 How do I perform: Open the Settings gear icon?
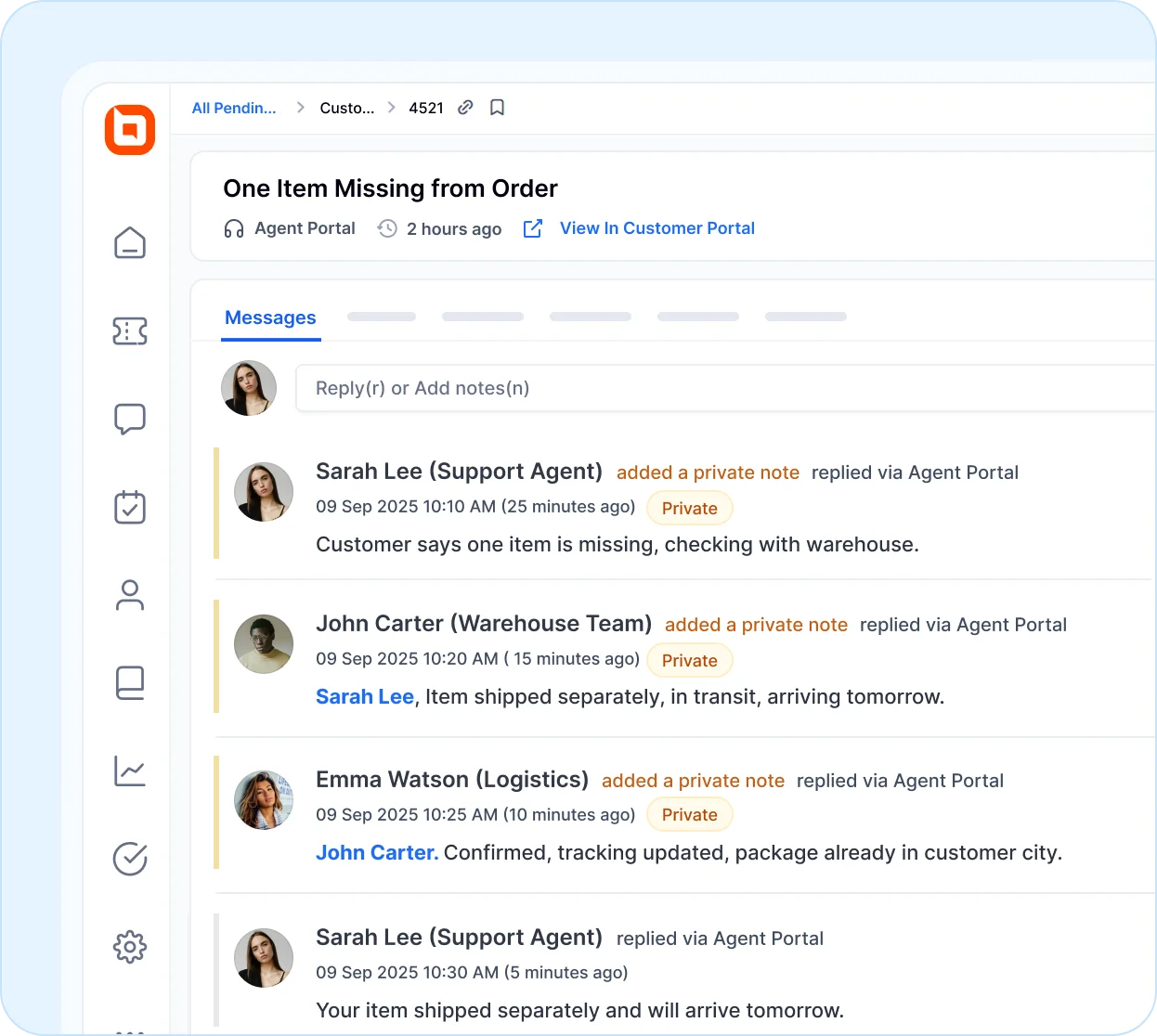click(130, 947)
